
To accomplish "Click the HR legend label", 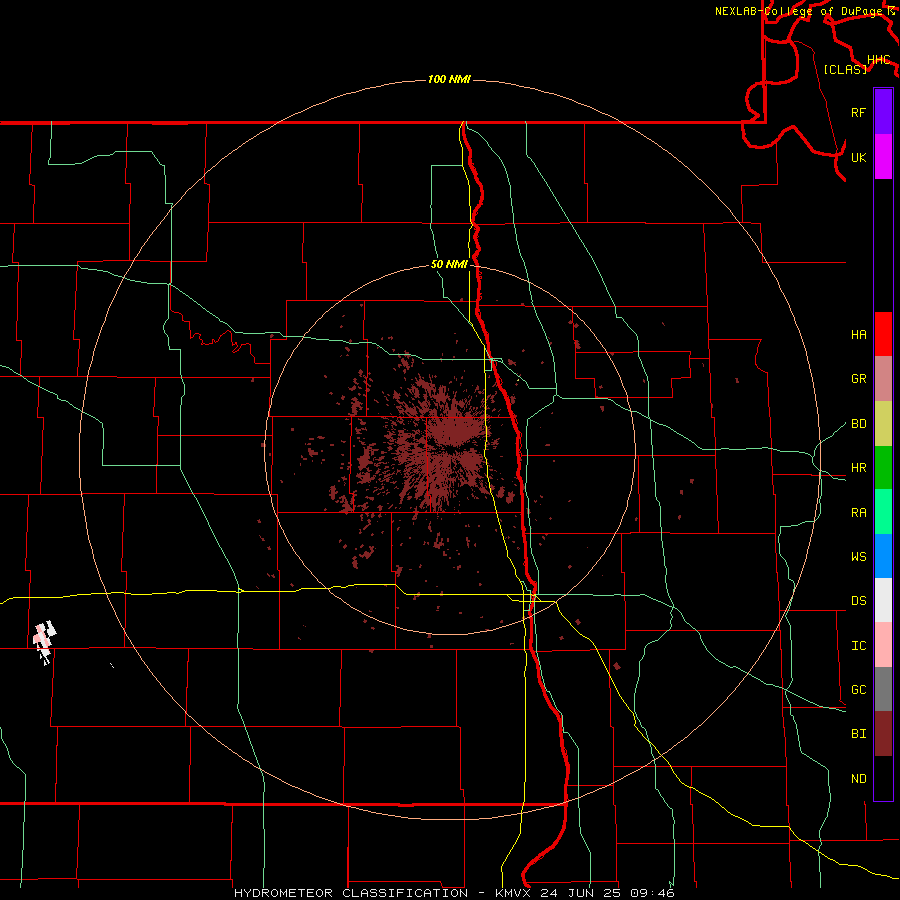I will [x=858, y=467].
